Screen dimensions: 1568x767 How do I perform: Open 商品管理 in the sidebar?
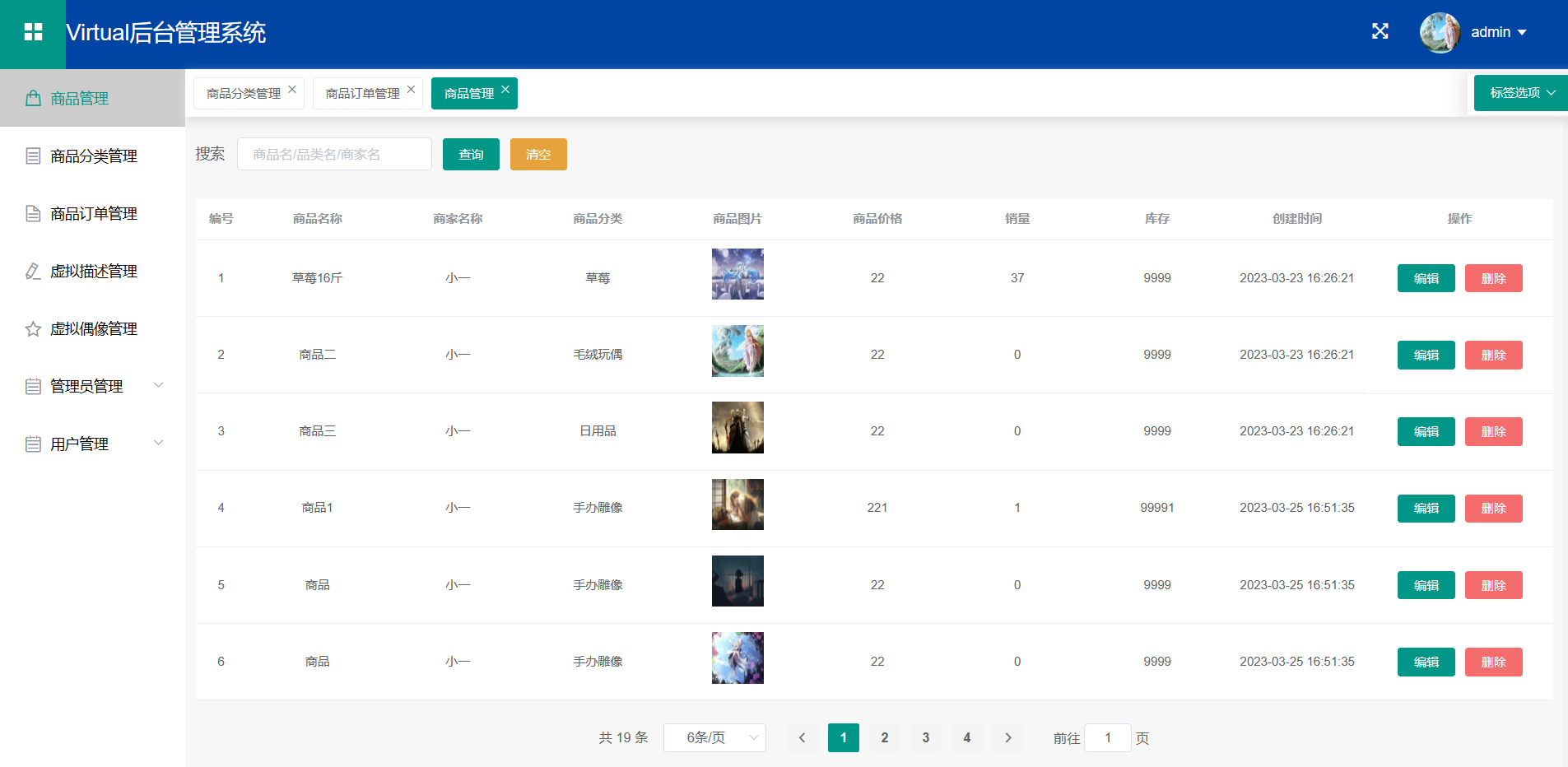[x=92, y=98]
